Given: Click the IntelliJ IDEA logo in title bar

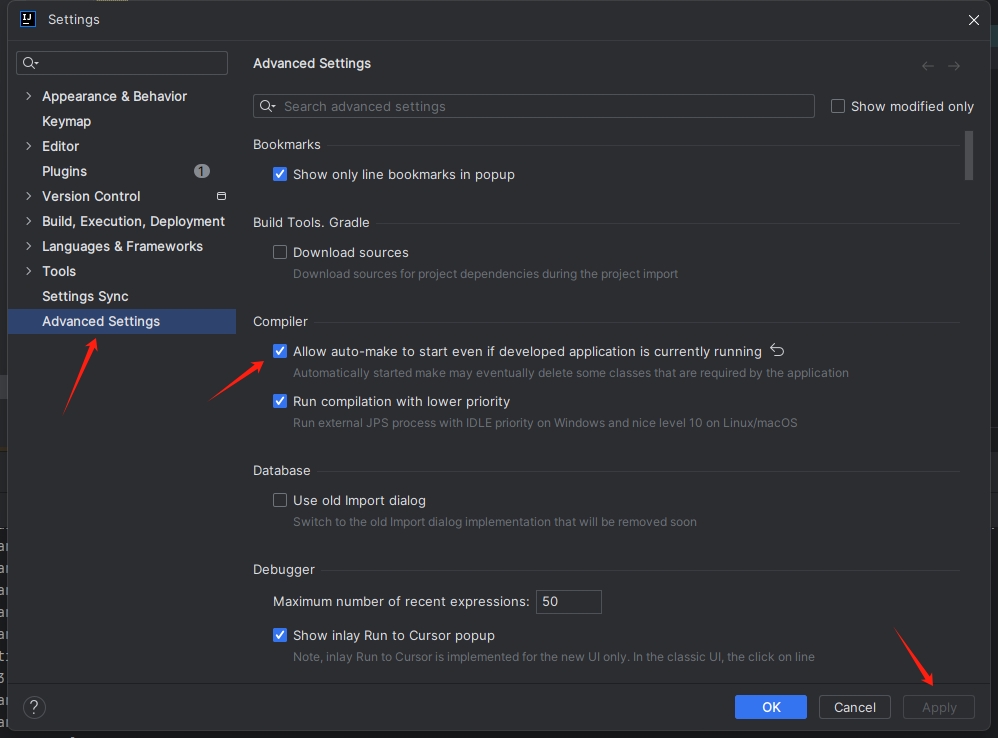Looking at the screenshot, I should [x=27, y=19].
